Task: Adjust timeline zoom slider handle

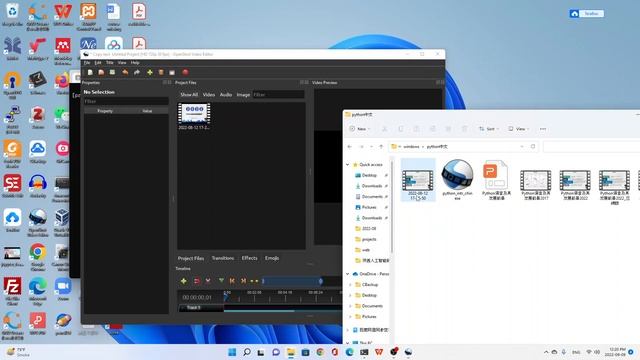Action: (x=321, y=281)
